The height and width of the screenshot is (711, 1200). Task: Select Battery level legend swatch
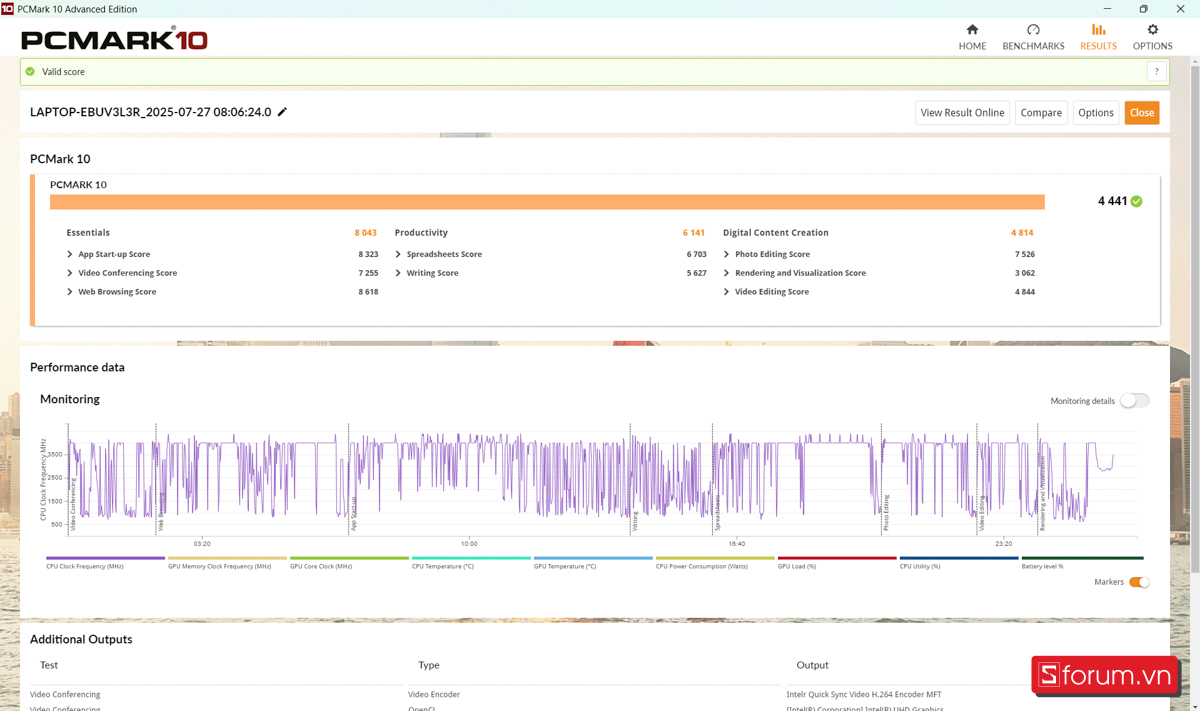pyautogui.click(x=1082, y=558)
